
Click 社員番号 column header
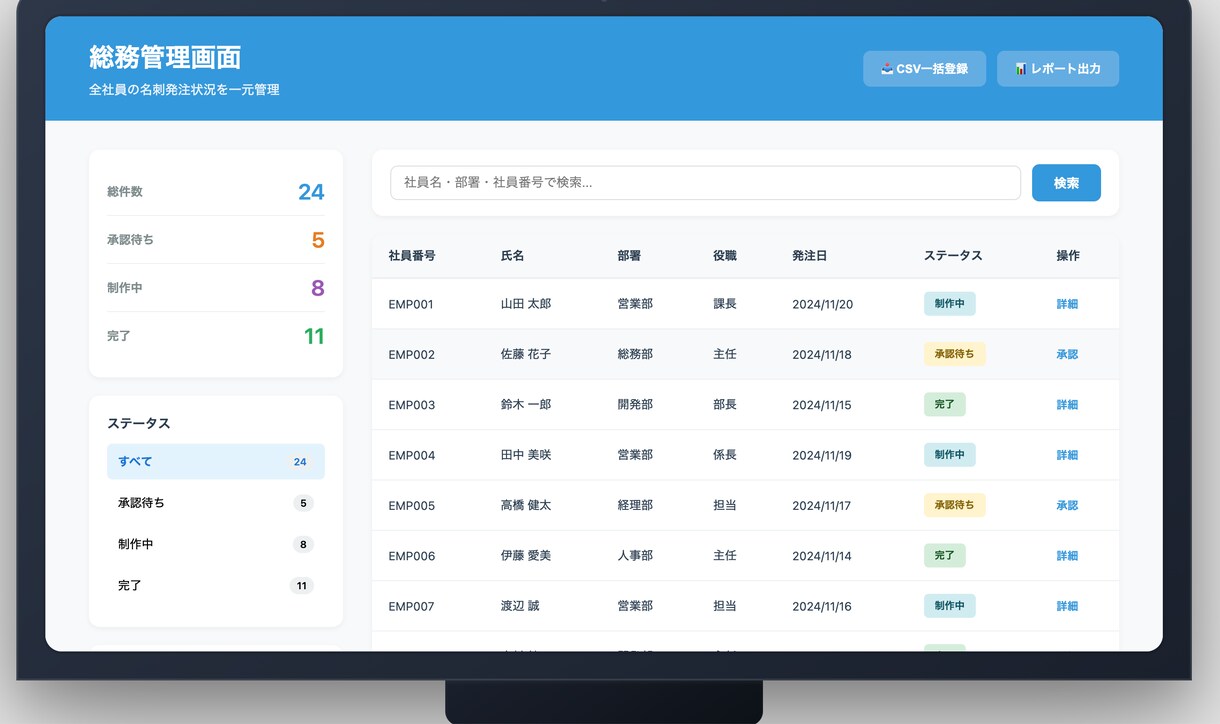(x=412, y=256)
